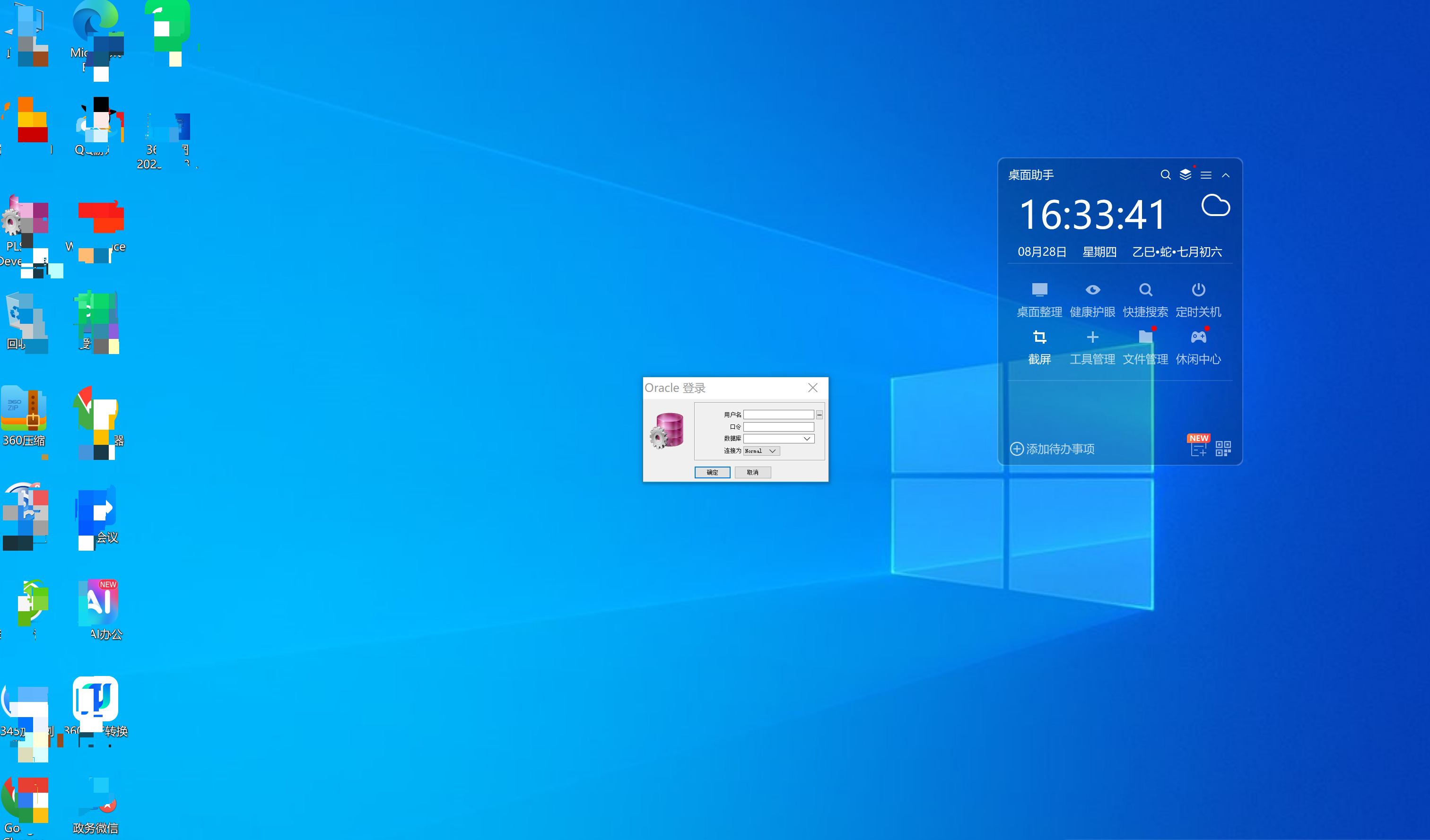1430x840 pixels.
Task: Click the 08月28日 date text
Action: 1042,251
